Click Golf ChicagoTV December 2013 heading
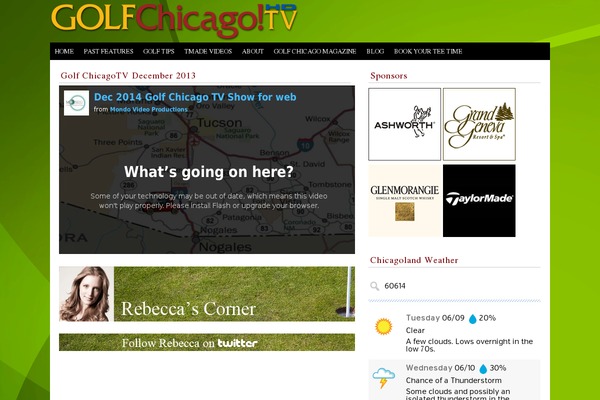This screenshot has height=400, width=600. 128,76
